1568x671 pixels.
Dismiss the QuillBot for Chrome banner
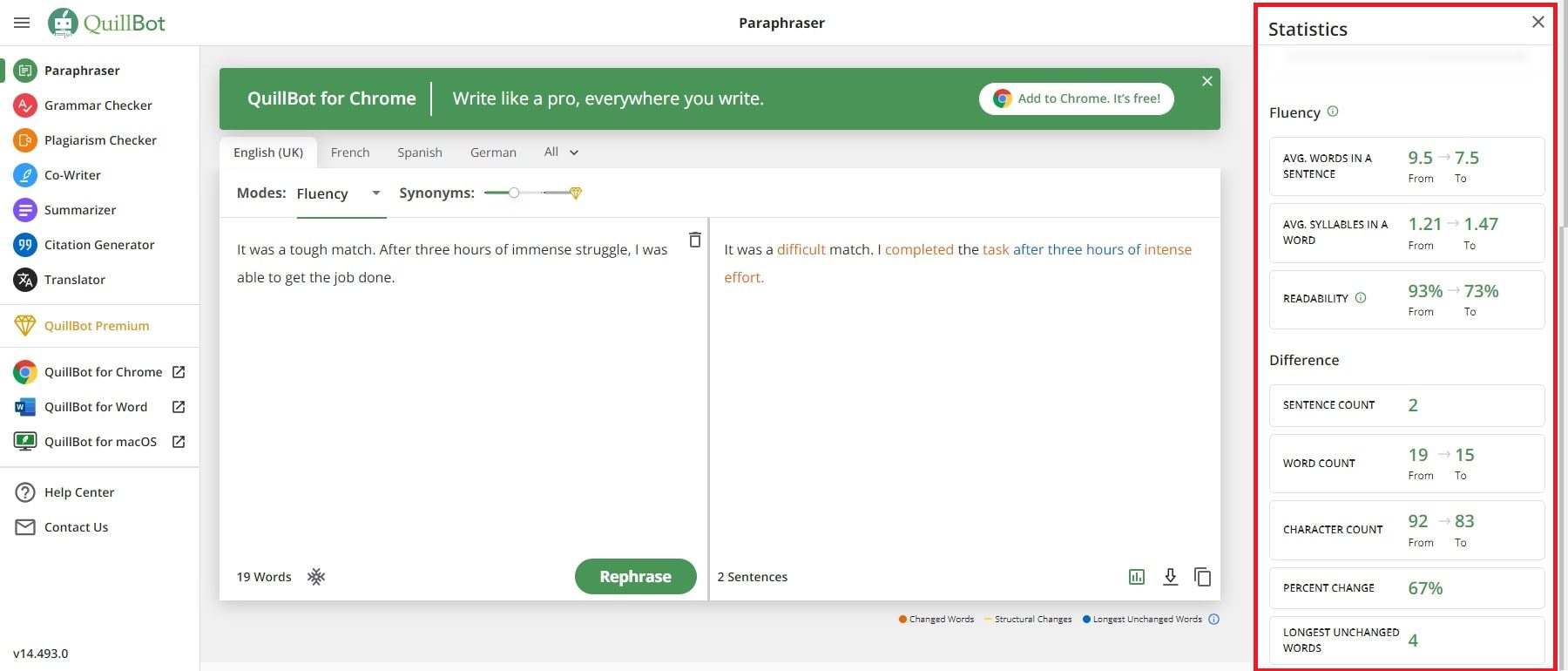(x=1206, y=81)
